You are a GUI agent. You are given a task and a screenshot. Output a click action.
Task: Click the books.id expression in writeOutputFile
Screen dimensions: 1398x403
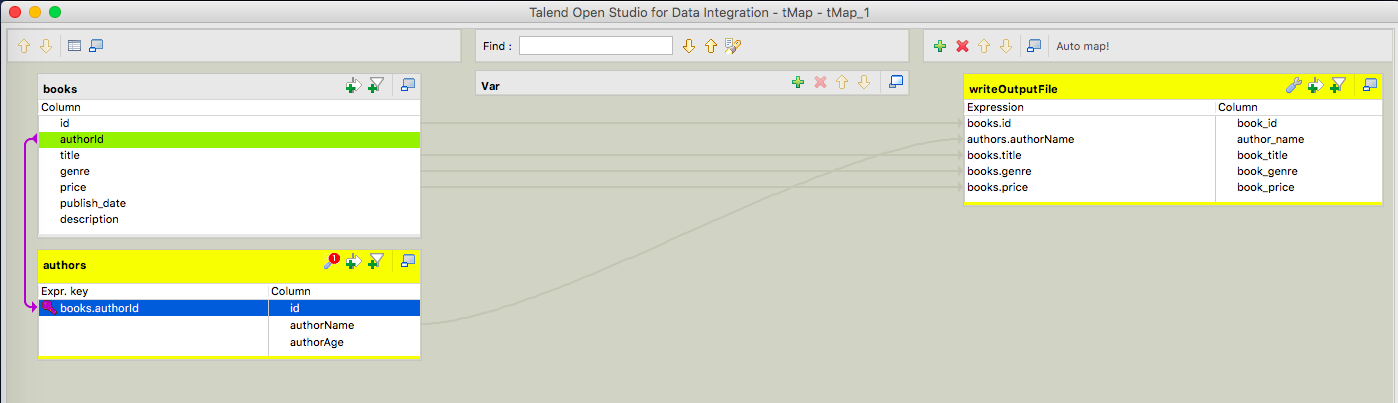(1090, 123)
